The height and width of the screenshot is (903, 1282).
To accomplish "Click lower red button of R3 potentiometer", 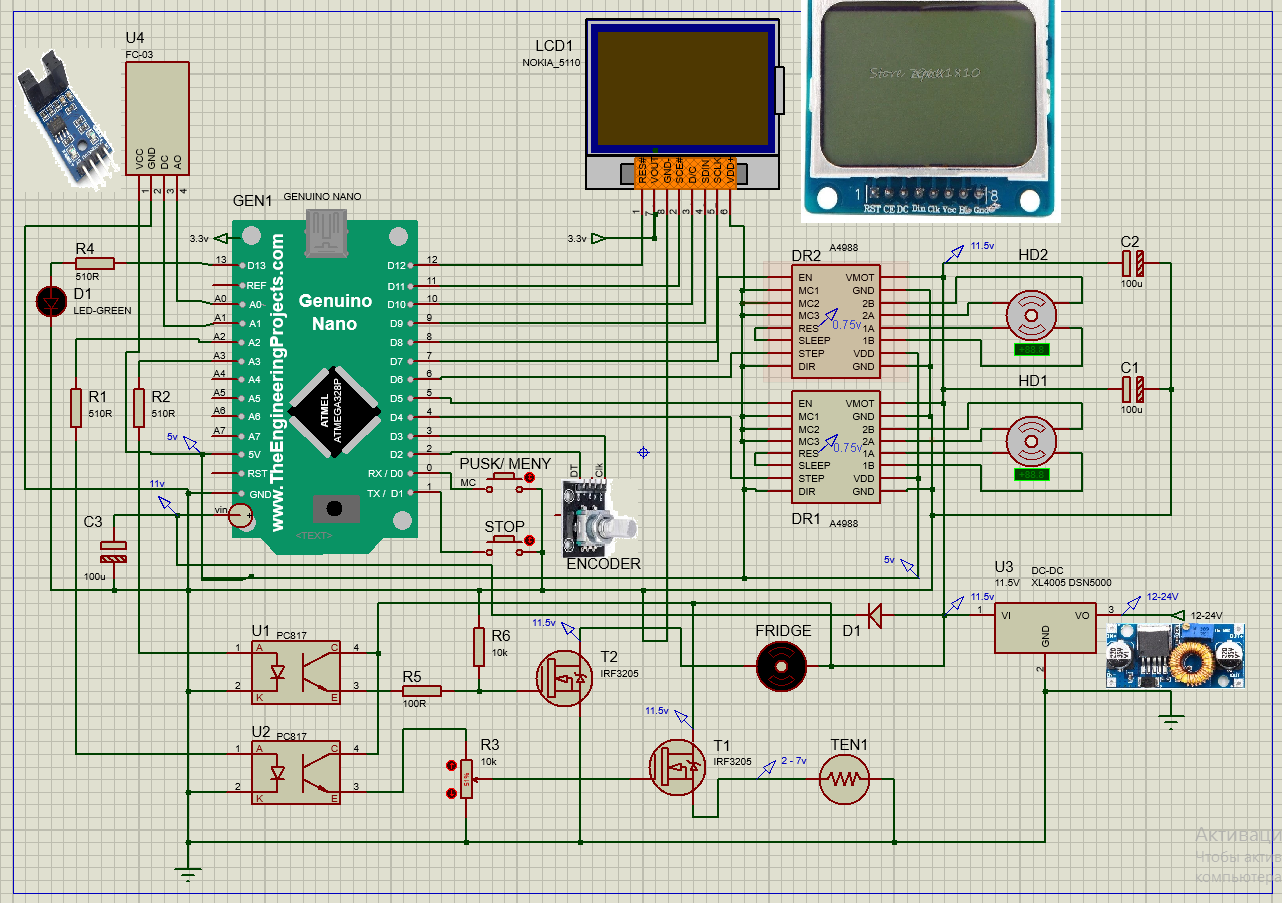I will pos(449,794).
